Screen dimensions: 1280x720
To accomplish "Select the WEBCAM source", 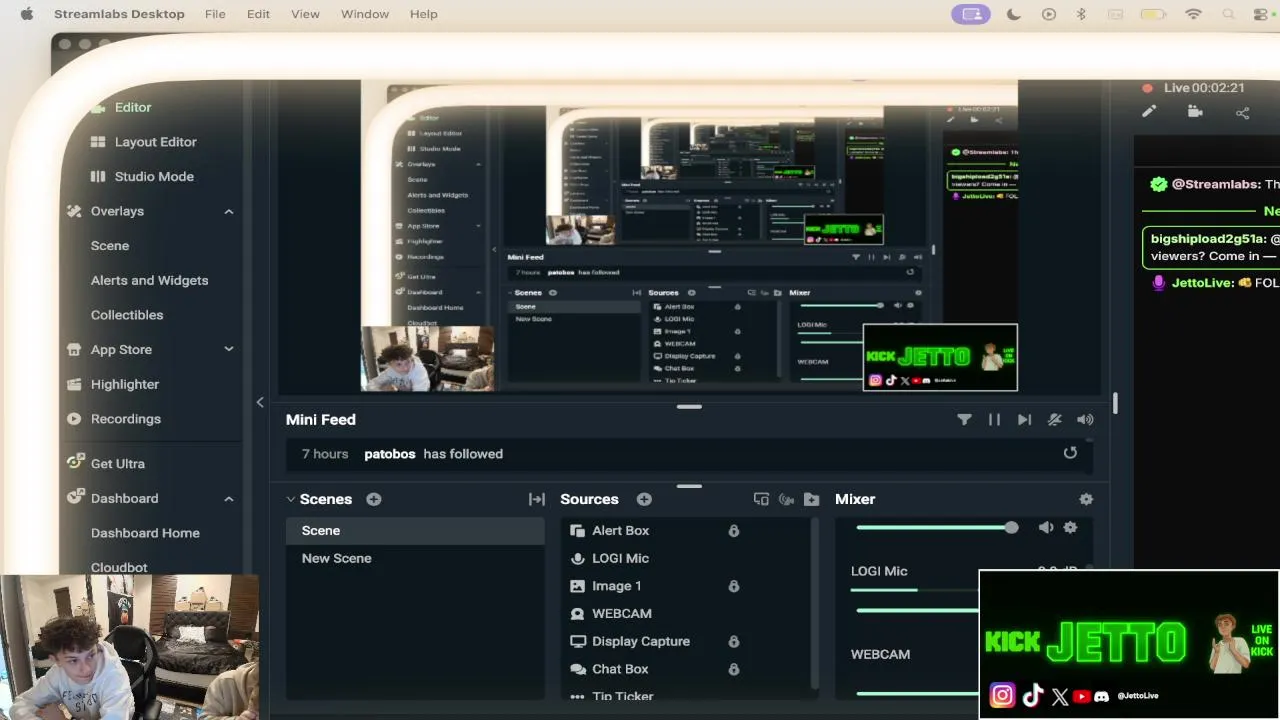I will tap(621, 614).
